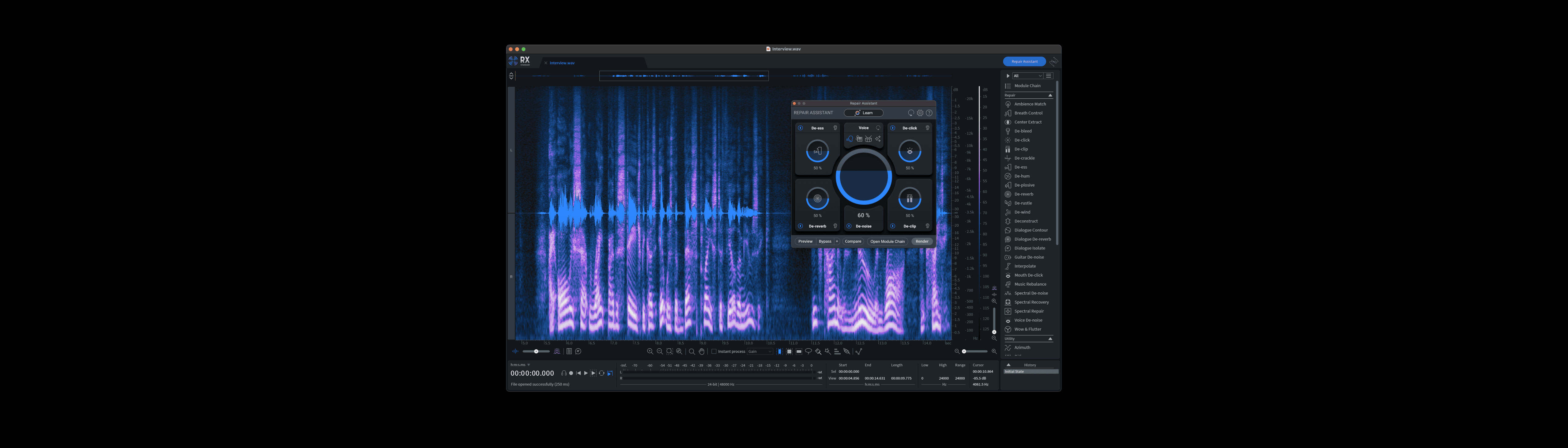The image size is (1568, 448).
Task: Solo-listen De-click with its ear icon
Action: pyautogui.click(x=928, y=128)
